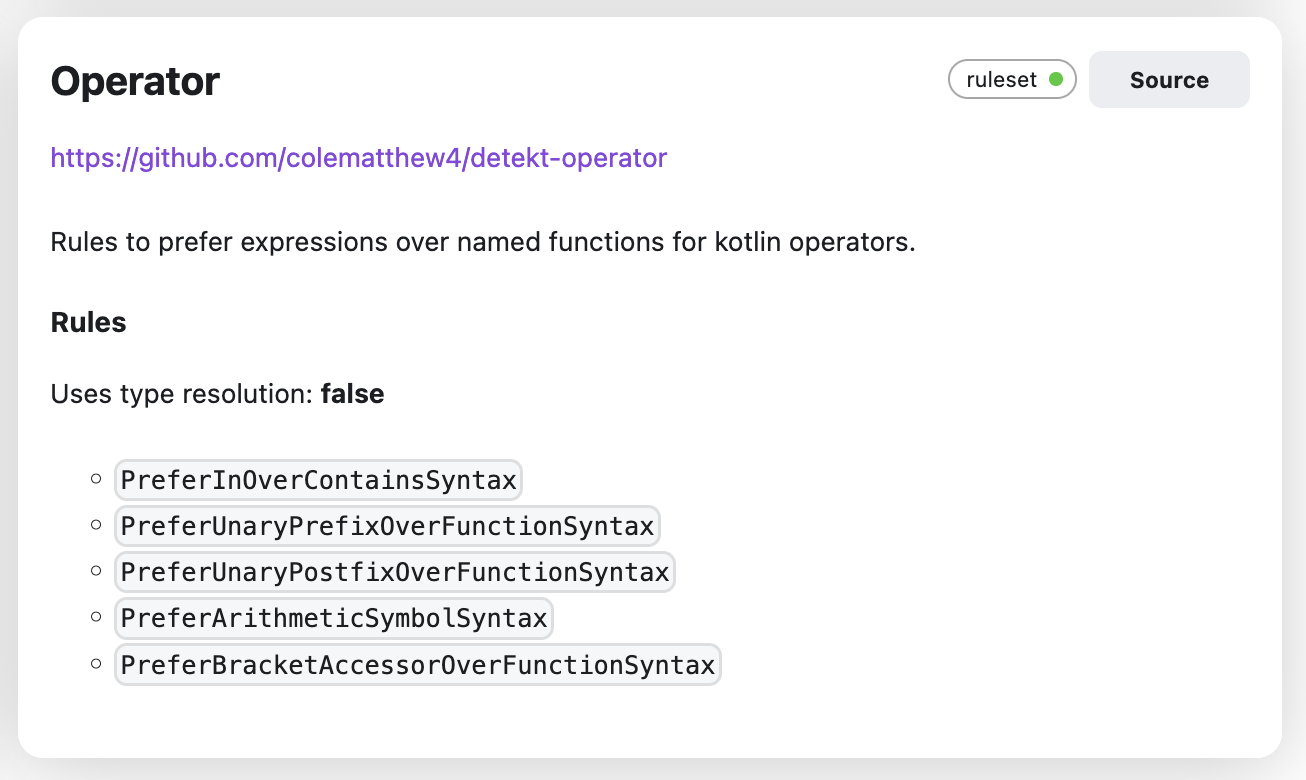The image size is (1306, 780).
Task: Select the PreferArithmeticSymbolSyntax rule
Action: pos(333,618)
